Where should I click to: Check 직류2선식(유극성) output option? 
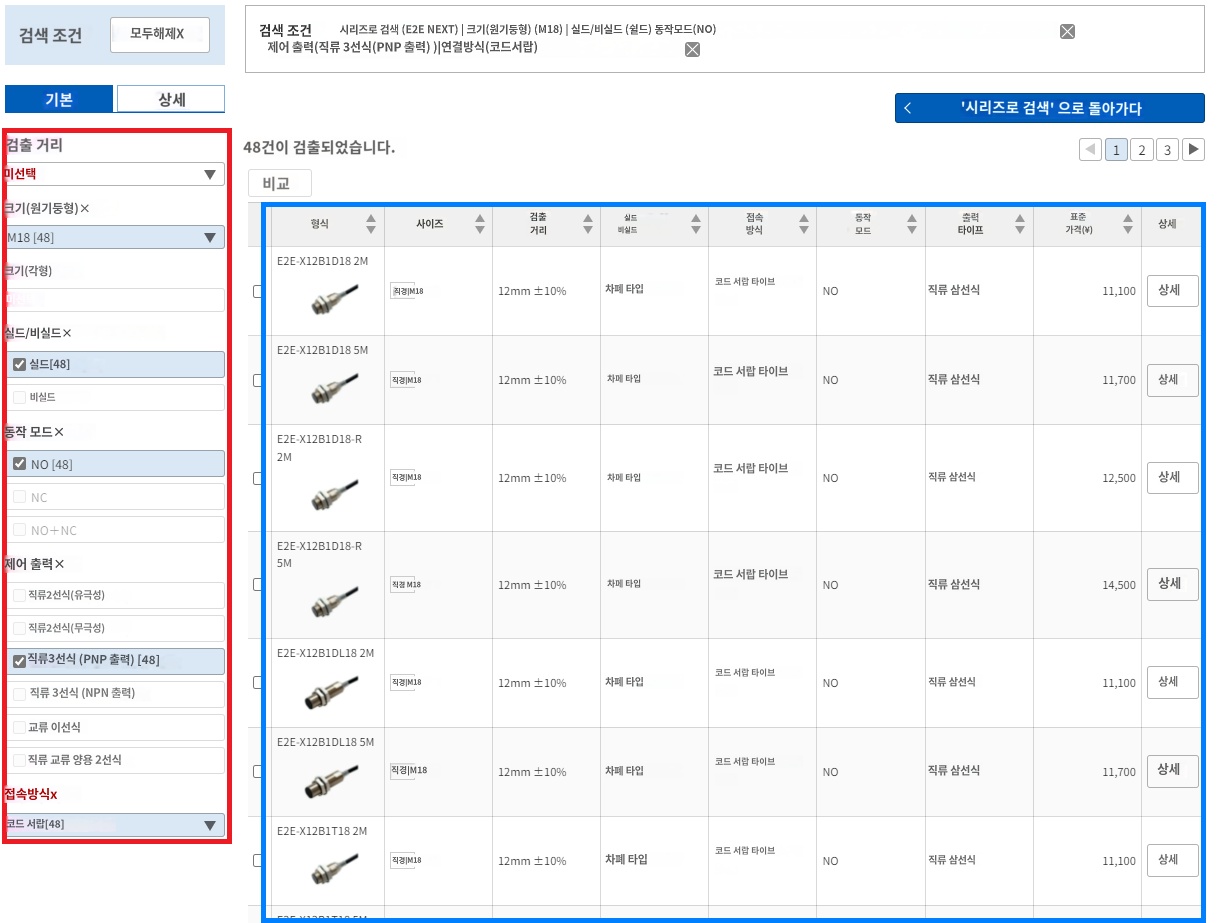point(19,595)
